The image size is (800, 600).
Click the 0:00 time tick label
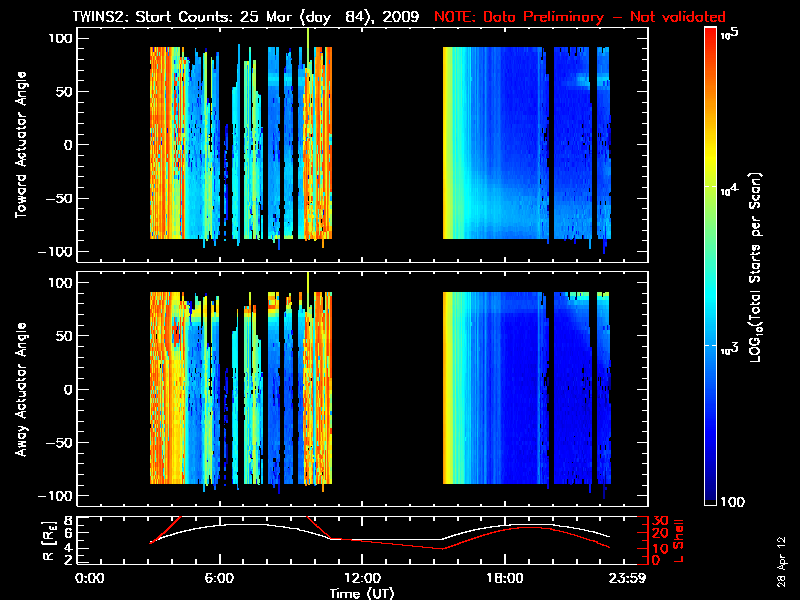coord(91,579)
